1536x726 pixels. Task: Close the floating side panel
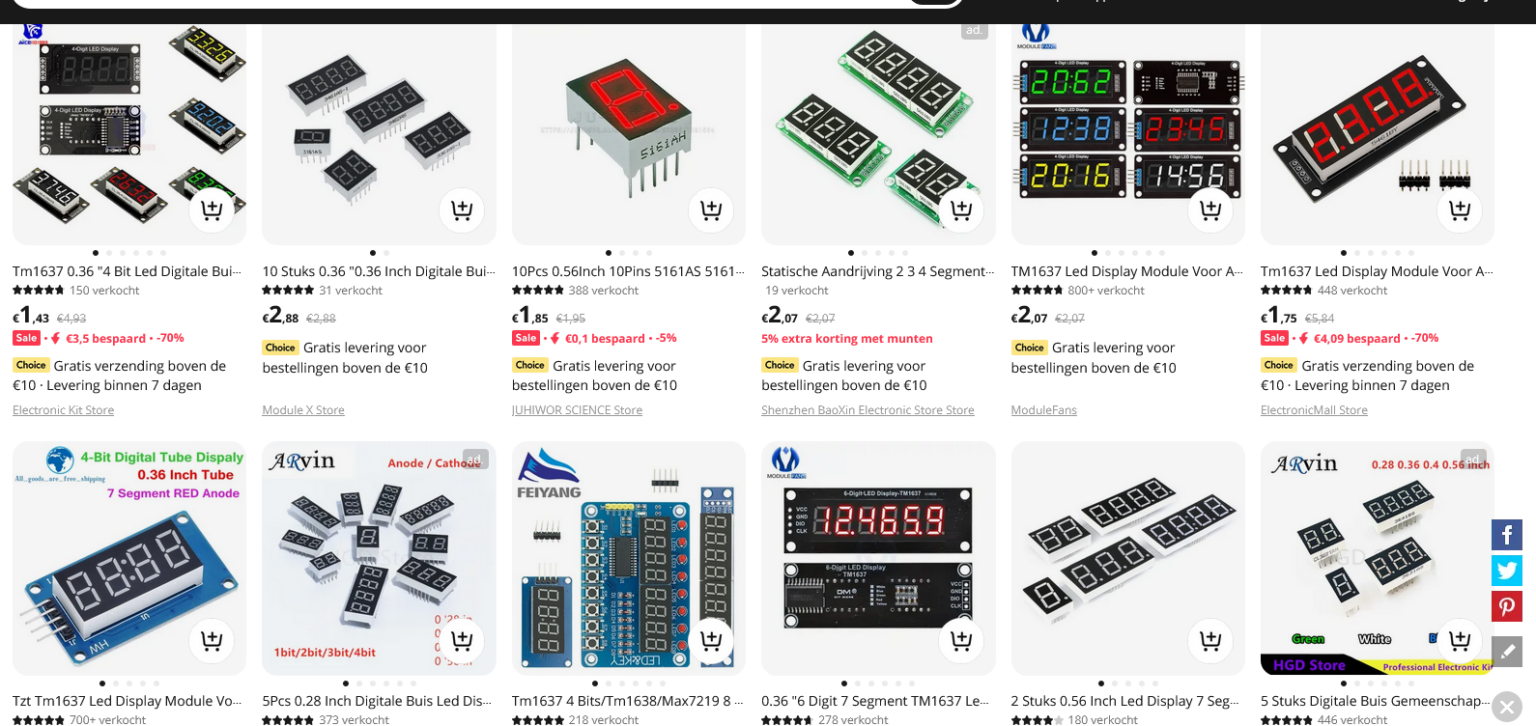1507,707
